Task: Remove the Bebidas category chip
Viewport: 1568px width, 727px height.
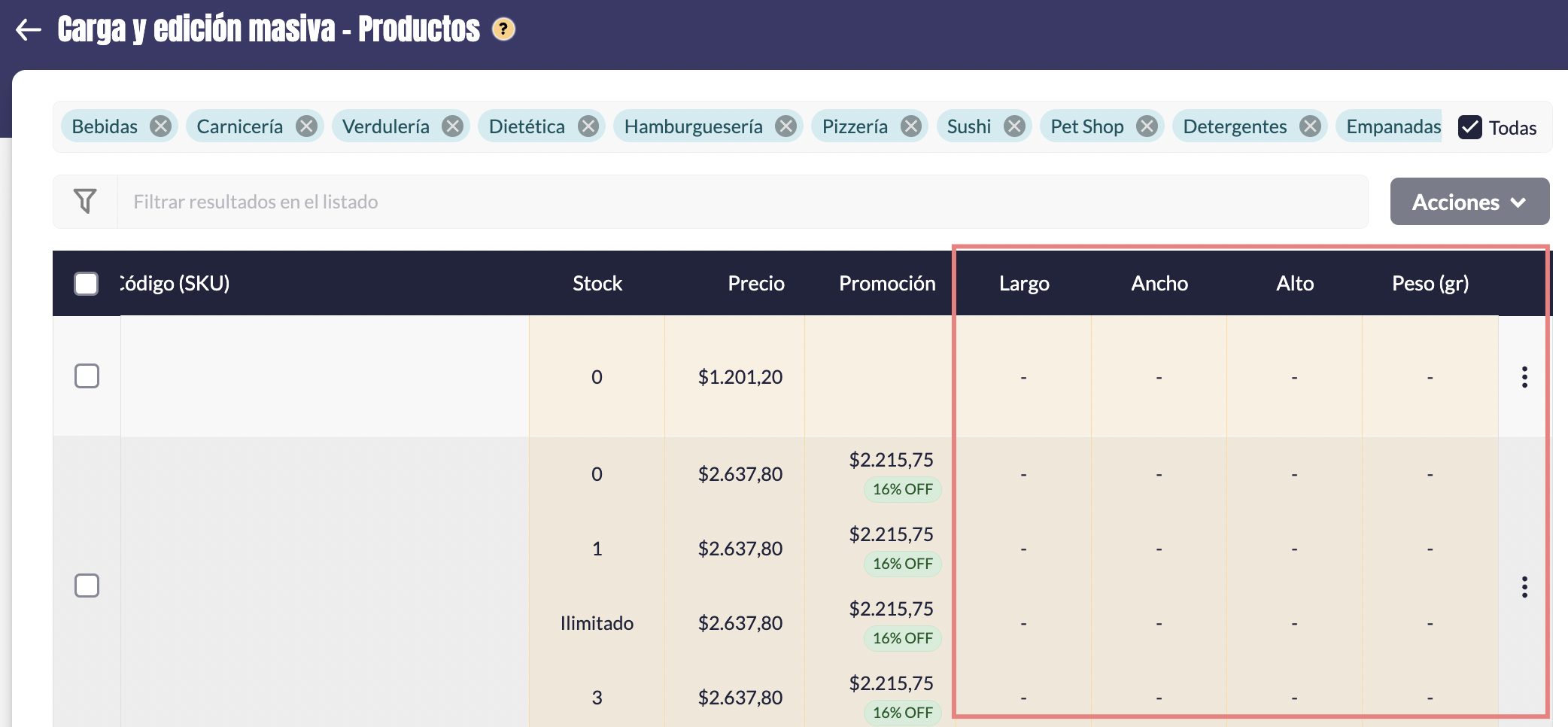Action: [x=160, y=126]
